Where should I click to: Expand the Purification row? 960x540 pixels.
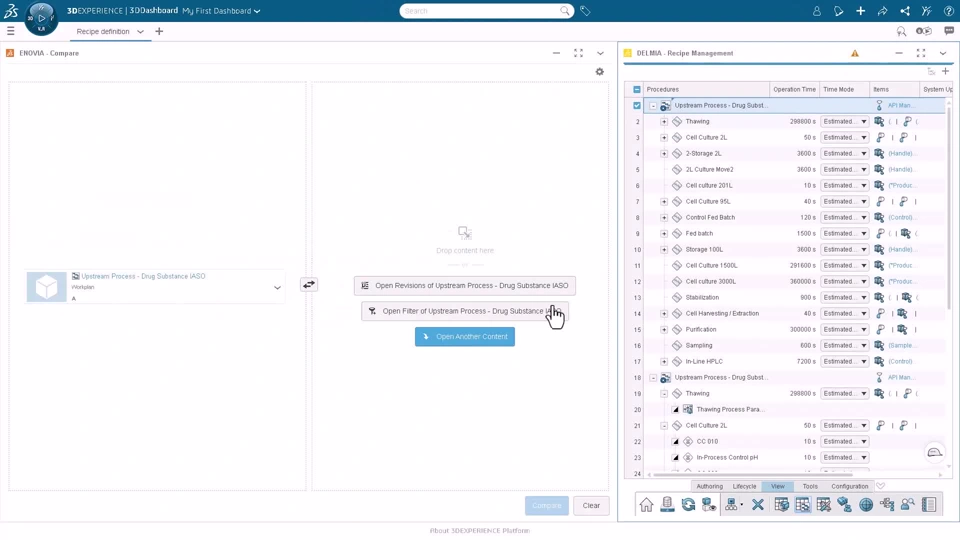[664, 329]
